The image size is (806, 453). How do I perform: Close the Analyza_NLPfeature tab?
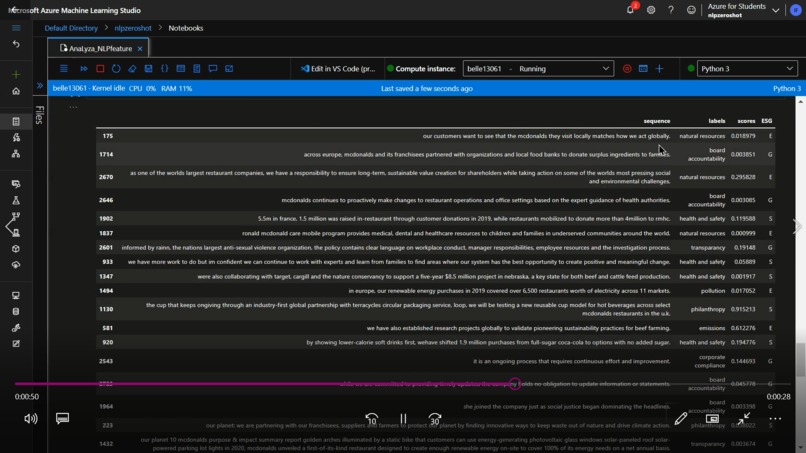140,48
